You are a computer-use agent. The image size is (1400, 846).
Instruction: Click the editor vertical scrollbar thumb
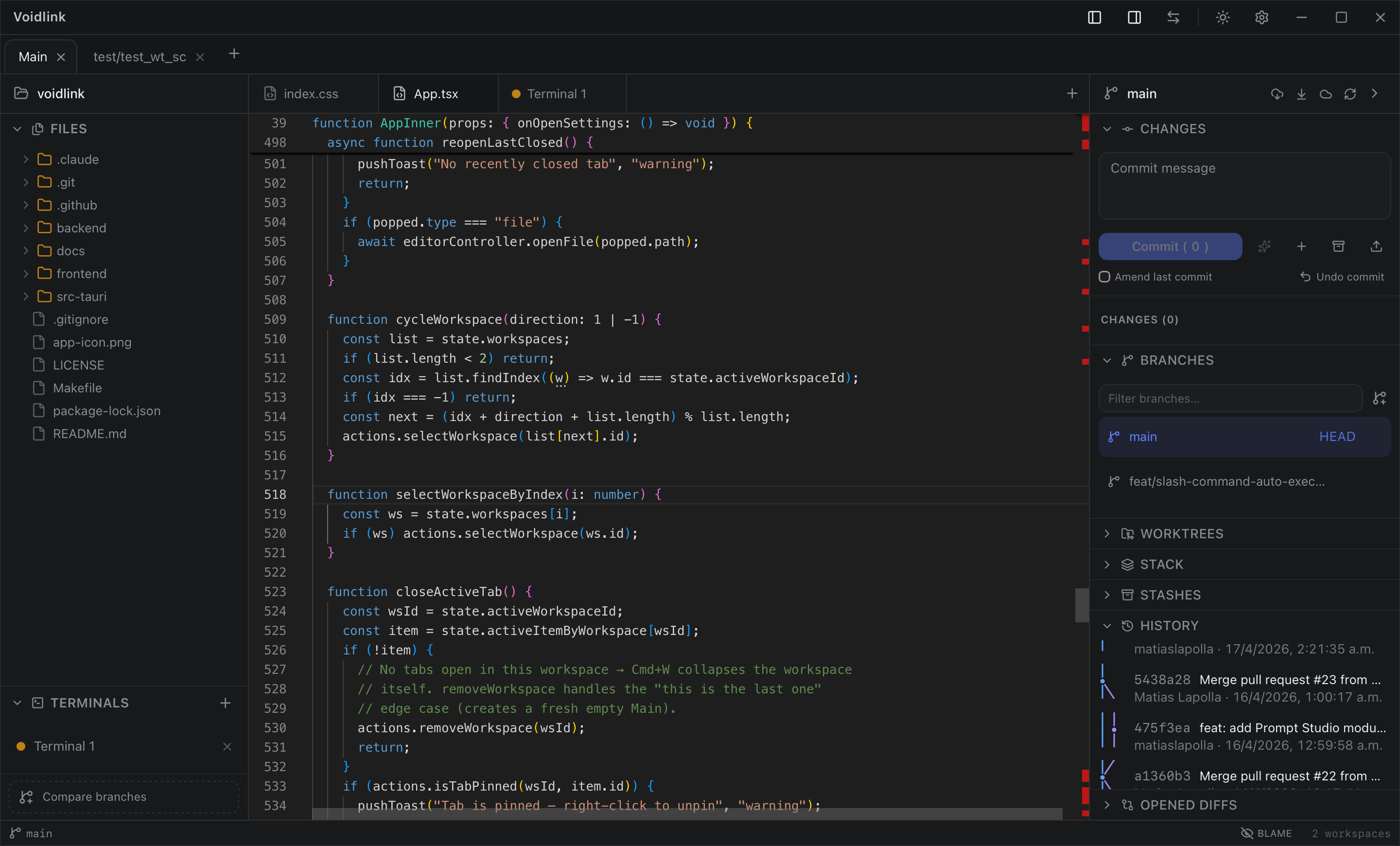pyautogui.click(x=1081, y=605)
